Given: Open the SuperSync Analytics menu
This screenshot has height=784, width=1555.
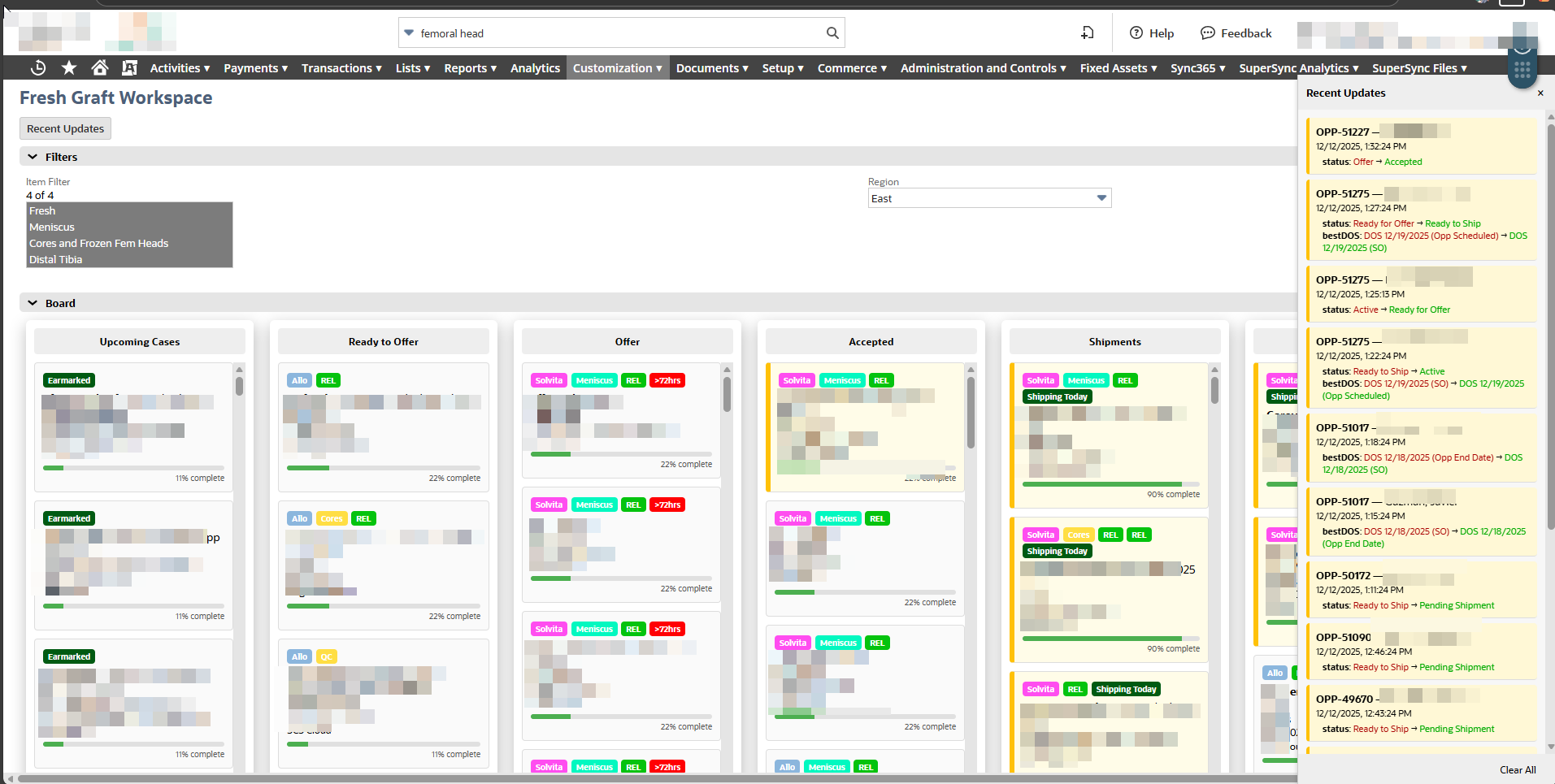Looking at the screenshot, I should point(1299,68).
